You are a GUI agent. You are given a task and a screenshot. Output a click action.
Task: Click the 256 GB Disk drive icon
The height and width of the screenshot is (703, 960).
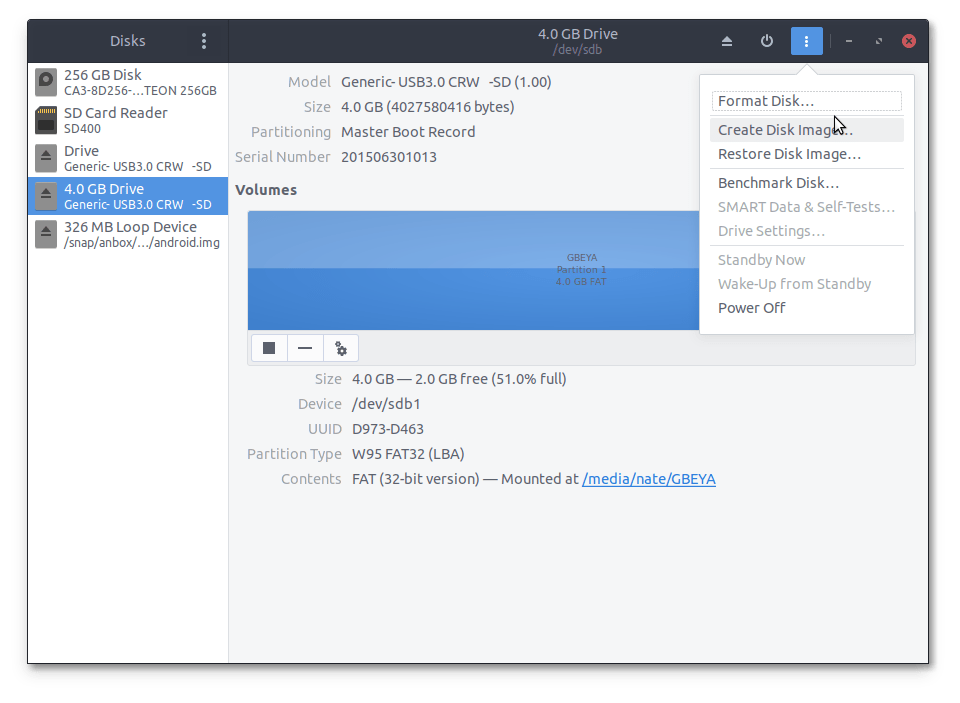click(45, 82)
